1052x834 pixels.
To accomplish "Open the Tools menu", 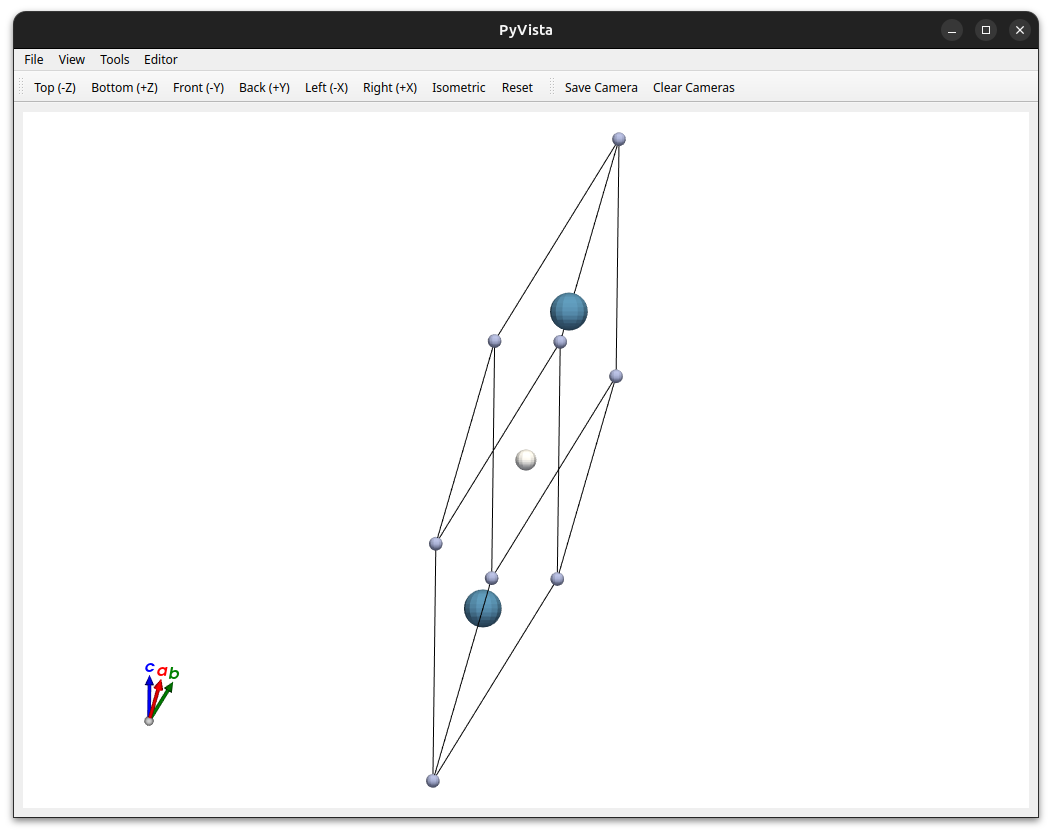I will [x=115, y=60].
